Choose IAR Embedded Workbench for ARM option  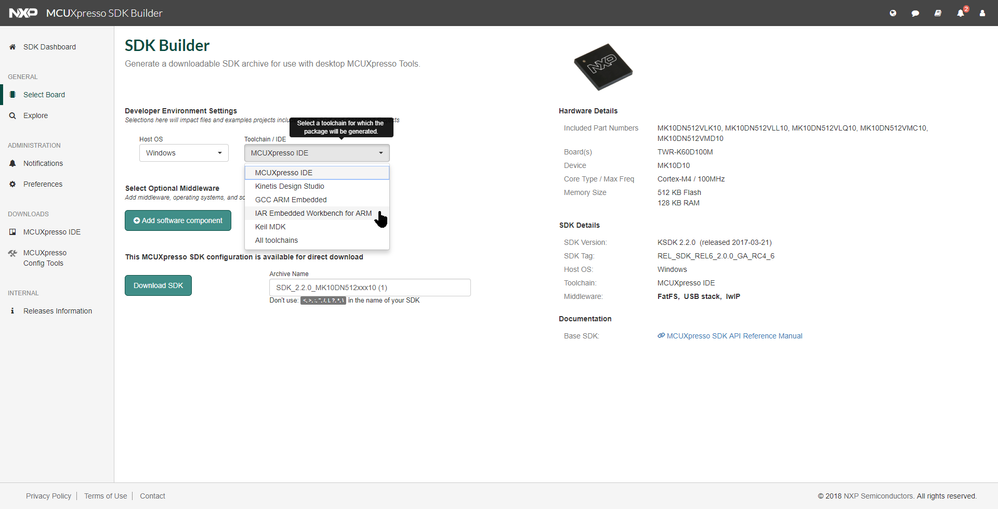[317, 213]
